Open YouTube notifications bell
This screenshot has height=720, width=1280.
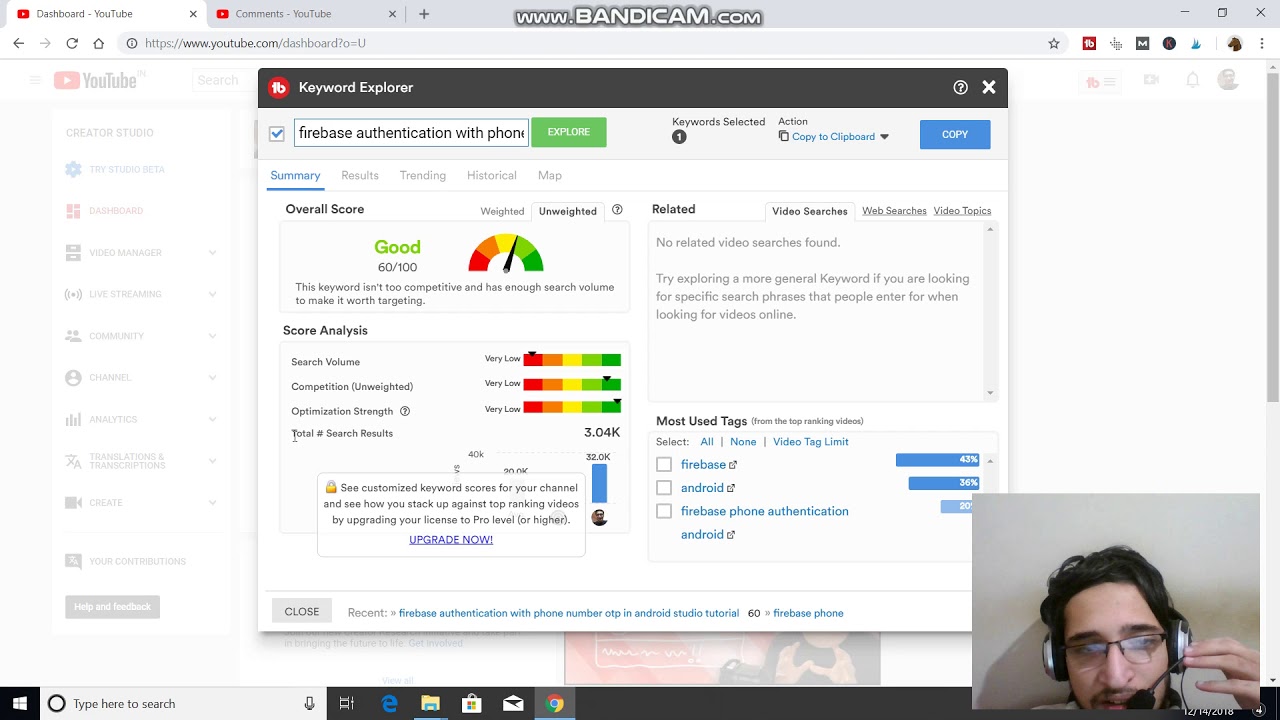pos(1192,80)
